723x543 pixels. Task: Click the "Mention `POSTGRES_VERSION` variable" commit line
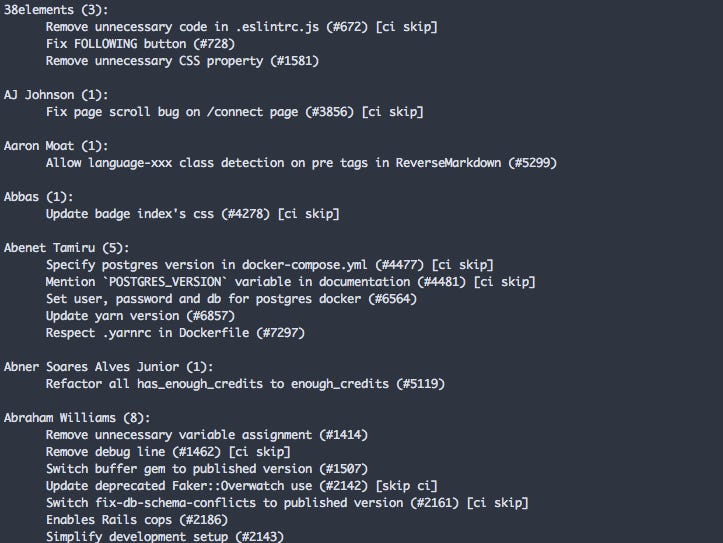290,281
